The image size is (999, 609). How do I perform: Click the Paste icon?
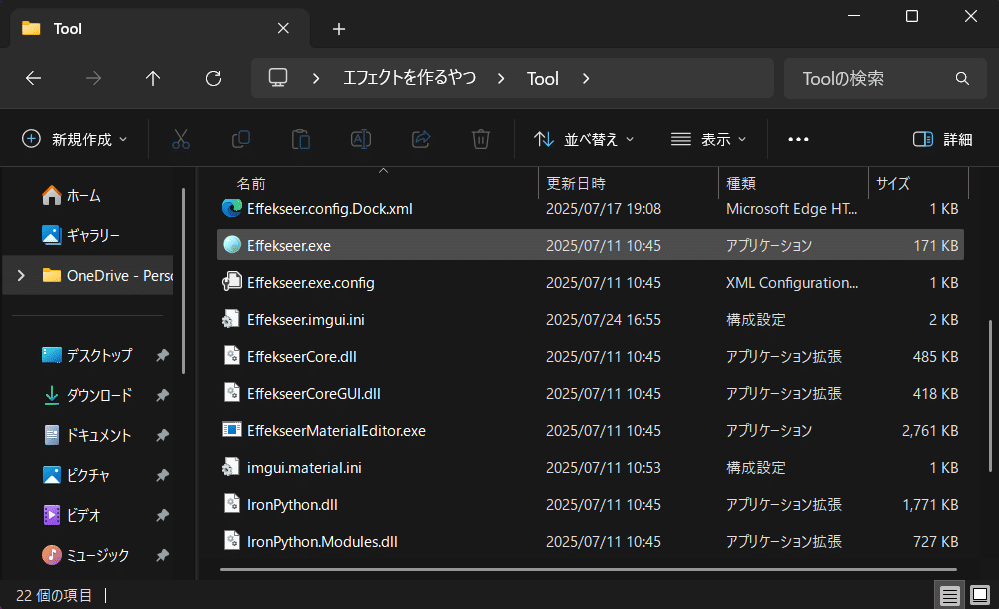tap(301, 139)
